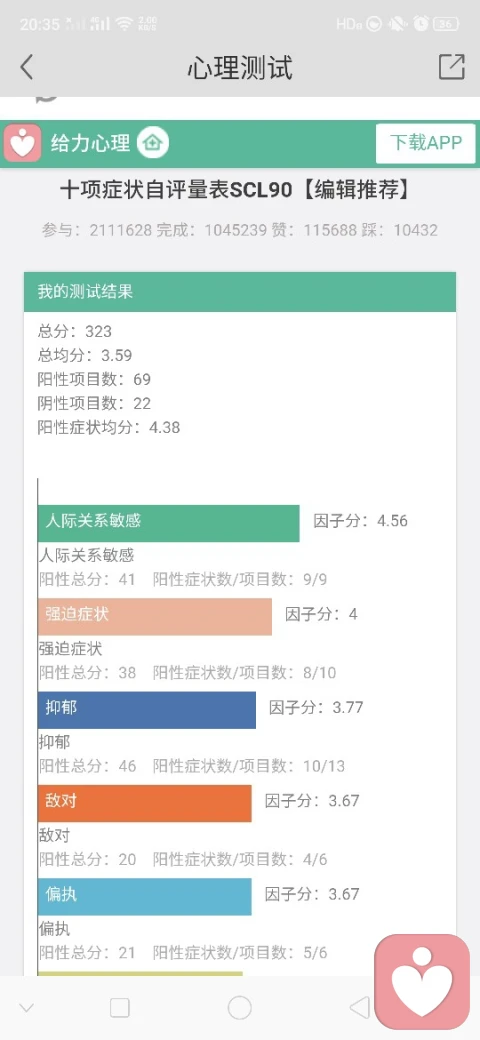Viewport: 480px width, 1040px height.
Task: Click the 下载APP button
Action: coord(426,143)
